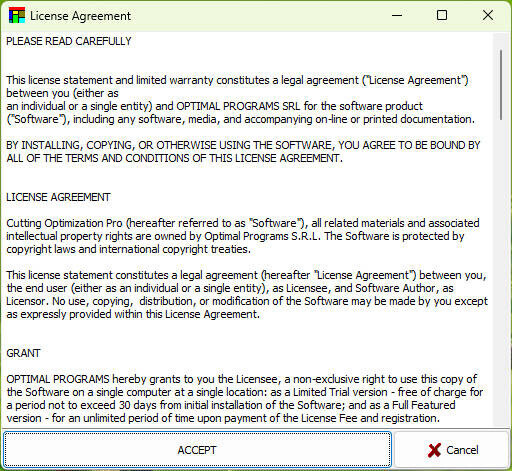This screenshot has width=512, height=471.
Task: Click the "GRANT" section heading
Action: coord(23,353)
